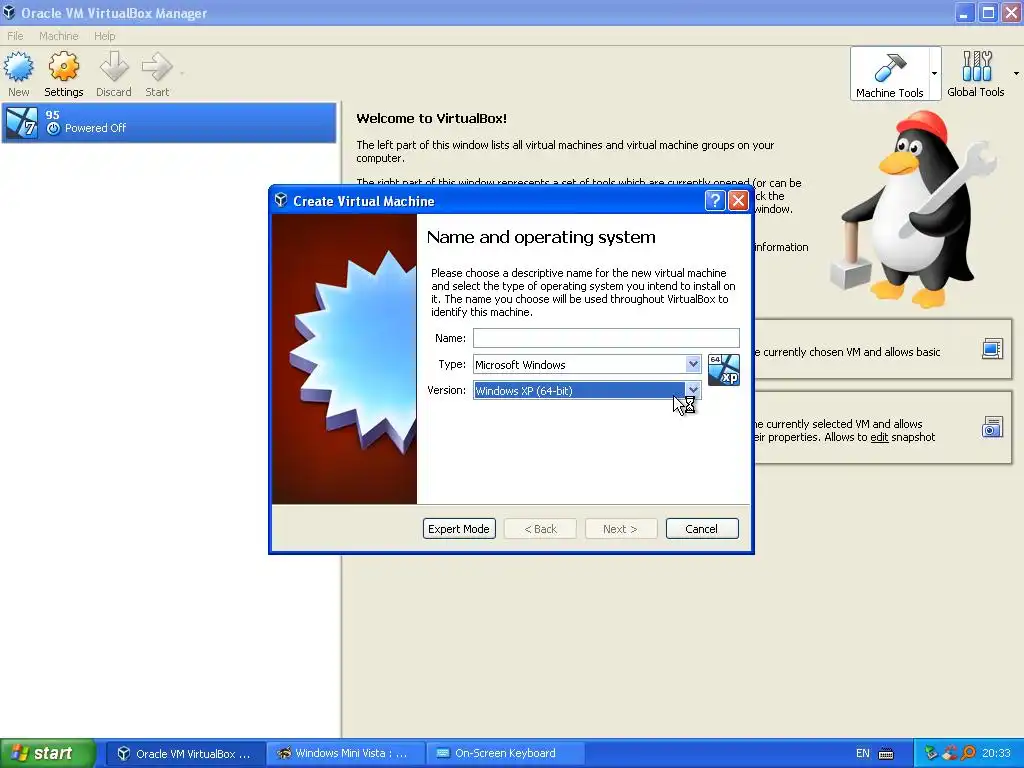Open the Machine menu

click(58, 36)
